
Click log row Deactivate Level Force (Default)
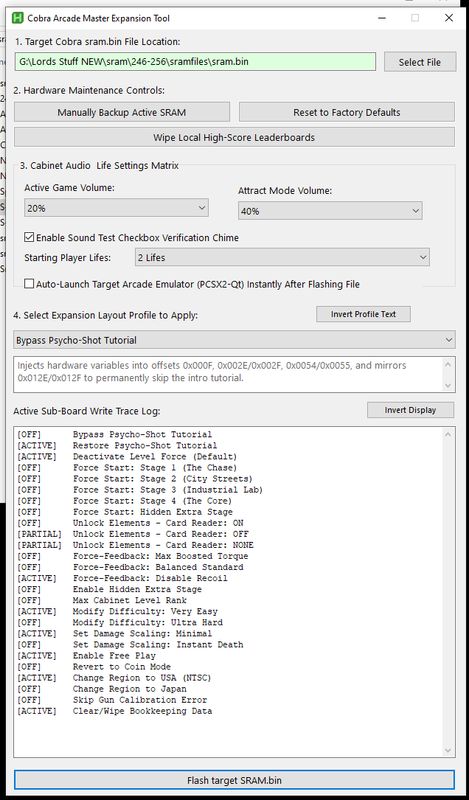click(127, 457)
